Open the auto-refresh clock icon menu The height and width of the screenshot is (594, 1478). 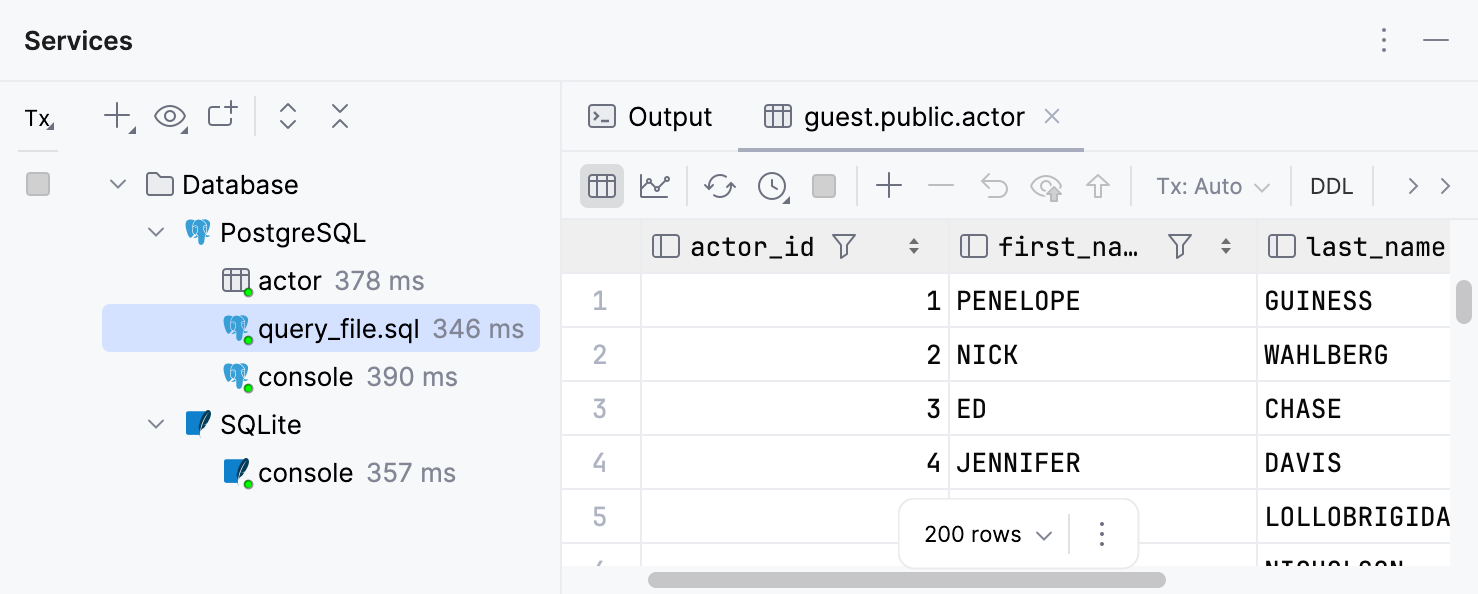(x=773, y=186)
